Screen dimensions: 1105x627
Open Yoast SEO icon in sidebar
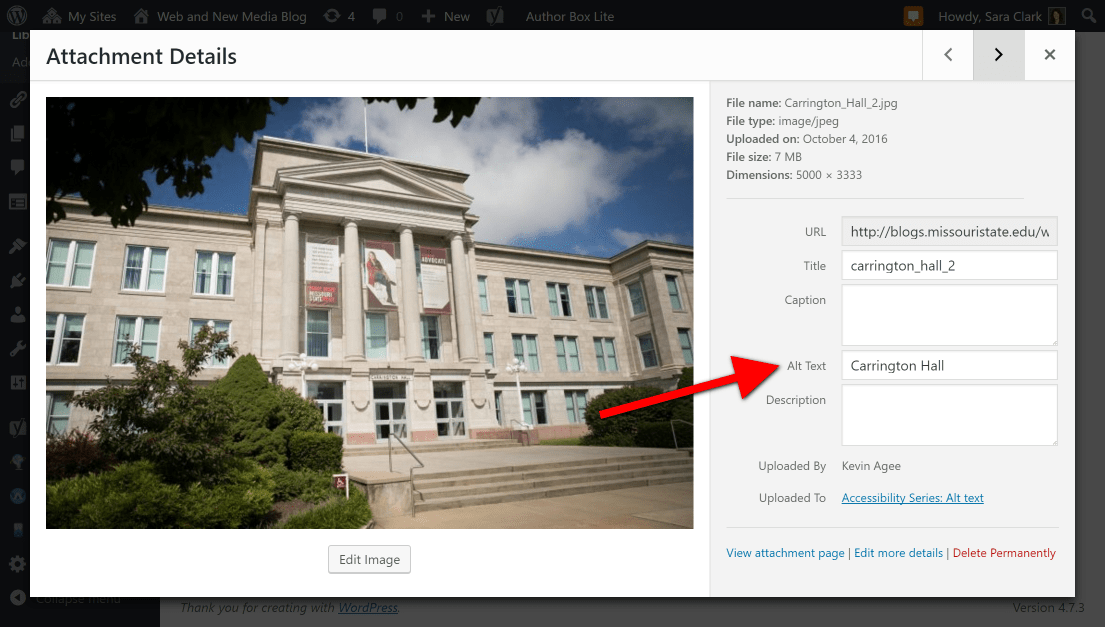pyautogui.click(x=18, y=427)
